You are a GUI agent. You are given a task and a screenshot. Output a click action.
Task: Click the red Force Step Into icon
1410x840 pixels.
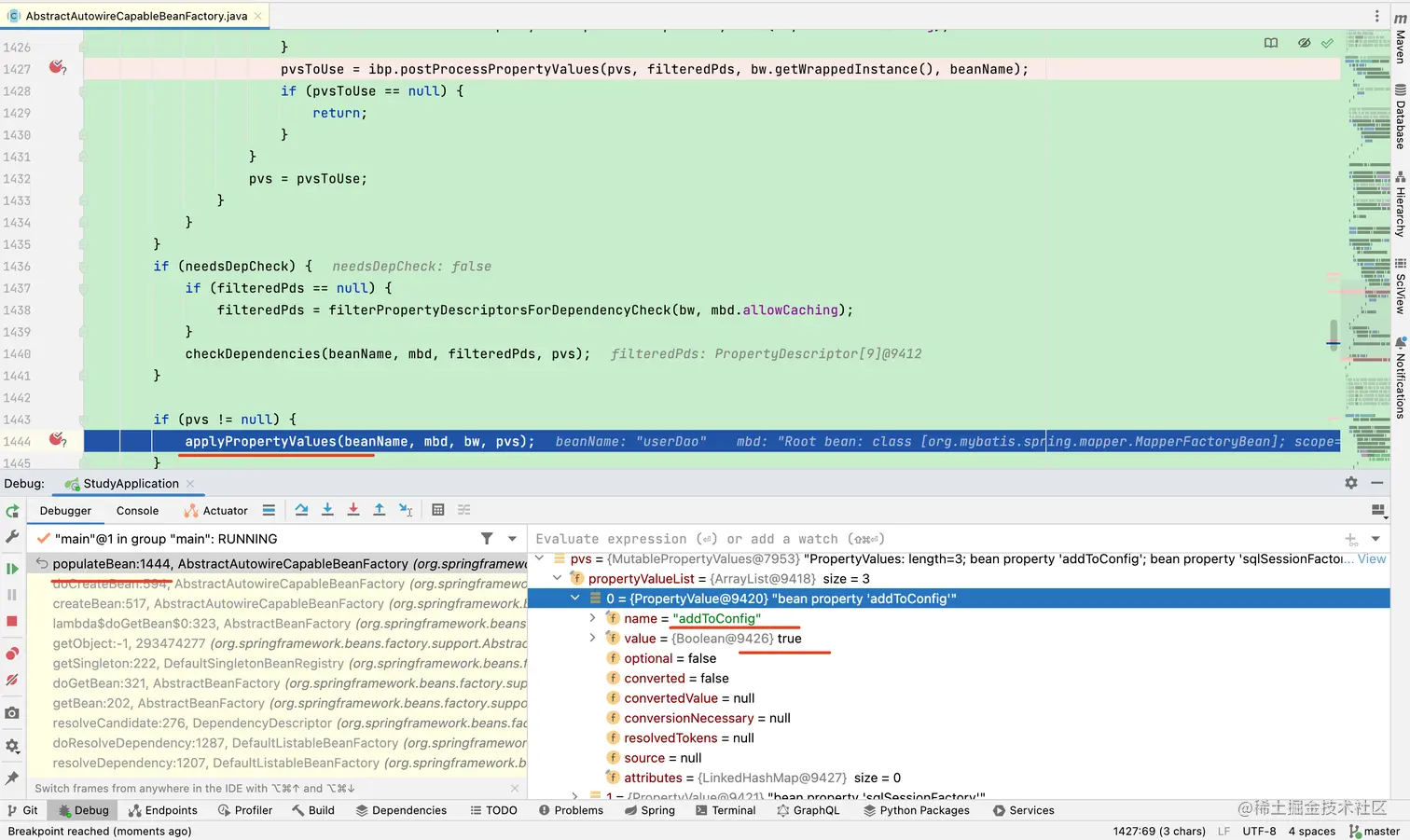[x=353, y=510]
